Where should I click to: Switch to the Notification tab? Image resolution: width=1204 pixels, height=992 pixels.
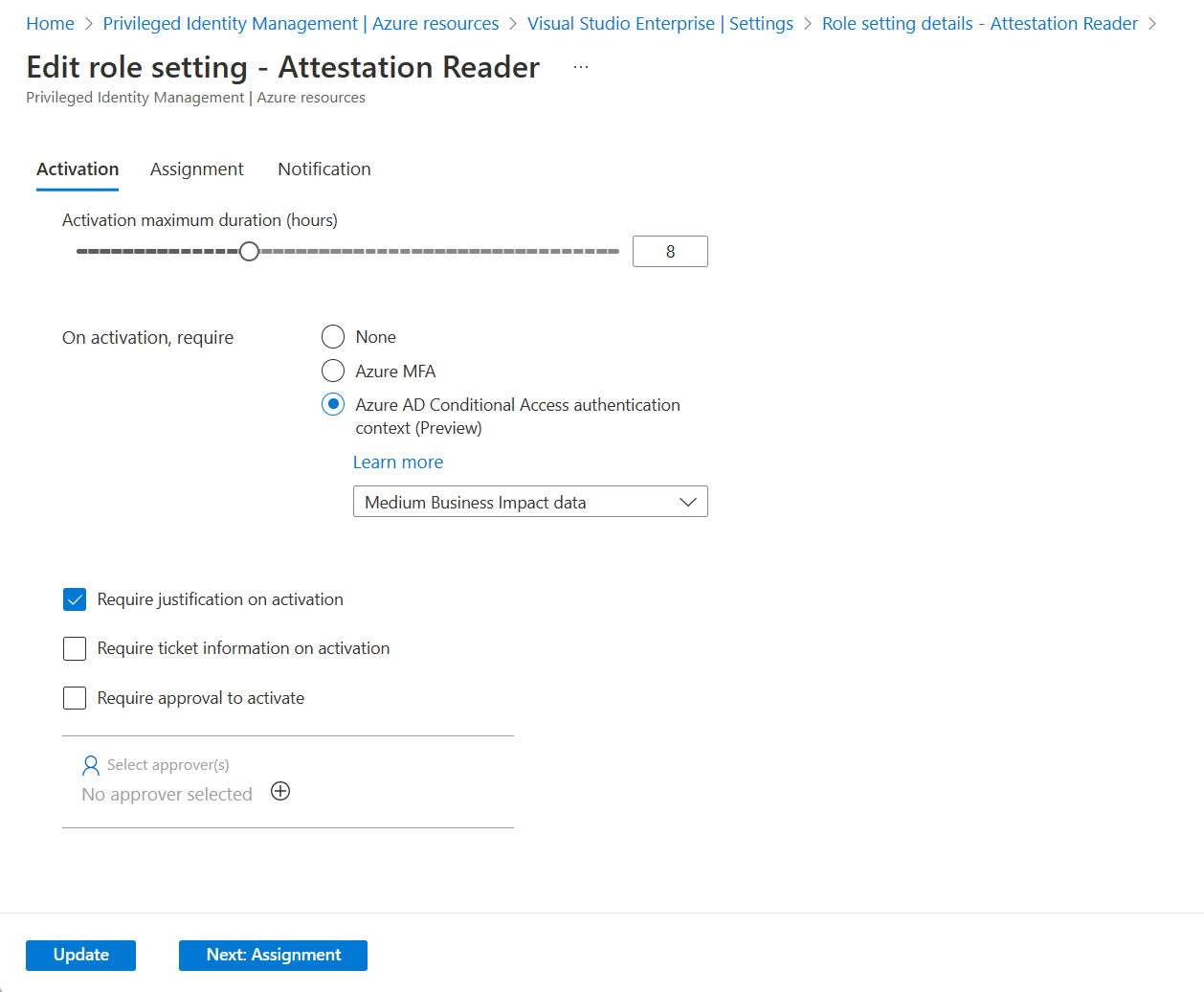coord(324,169)
